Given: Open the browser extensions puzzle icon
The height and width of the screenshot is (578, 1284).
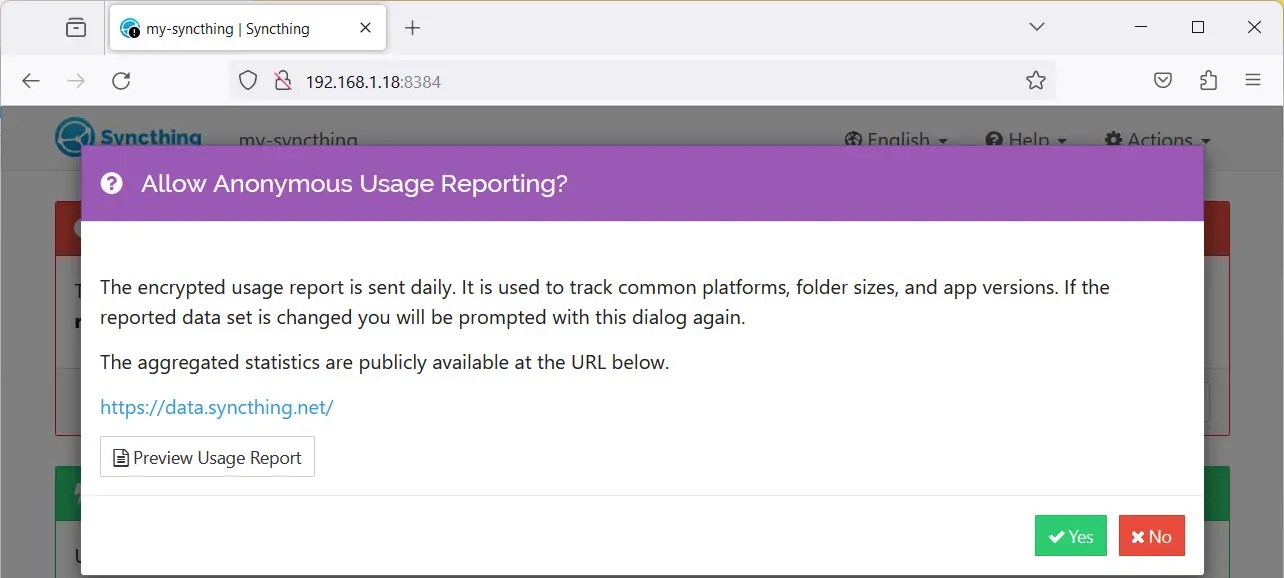Looking at the screenshot, I should (1208, 80).
